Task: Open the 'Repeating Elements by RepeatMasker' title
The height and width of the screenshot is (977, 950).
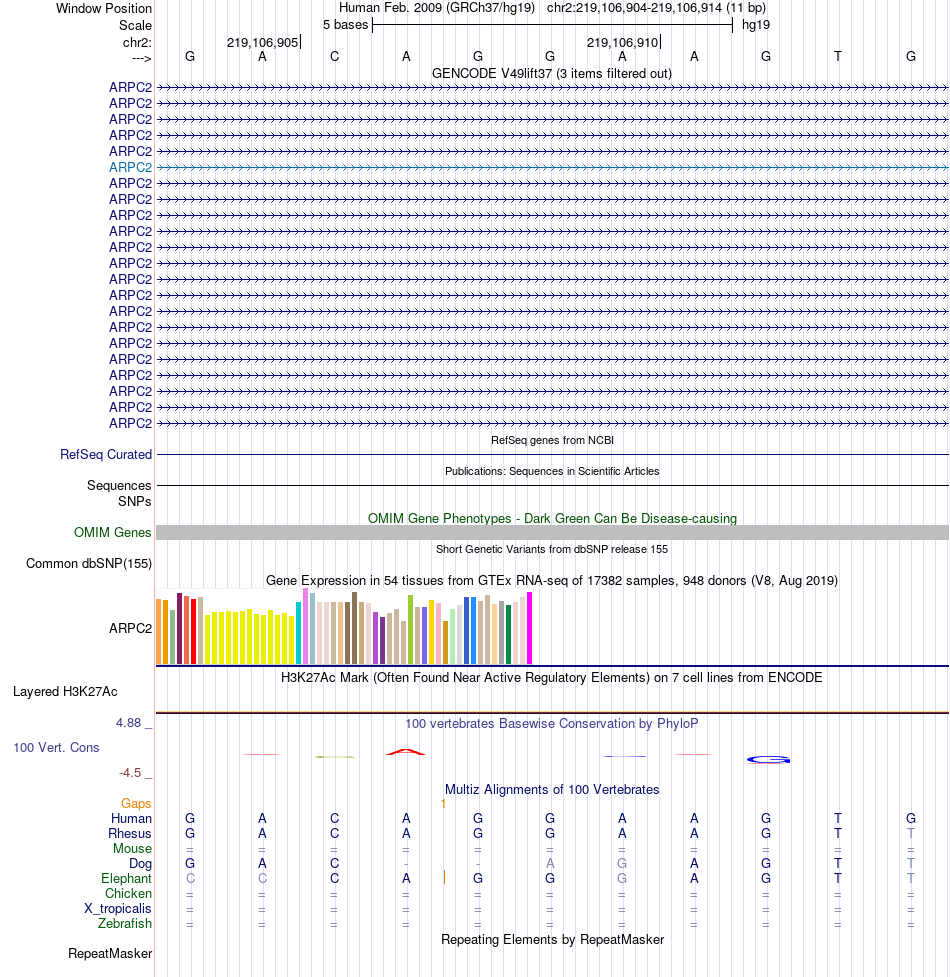Action: 552,940
